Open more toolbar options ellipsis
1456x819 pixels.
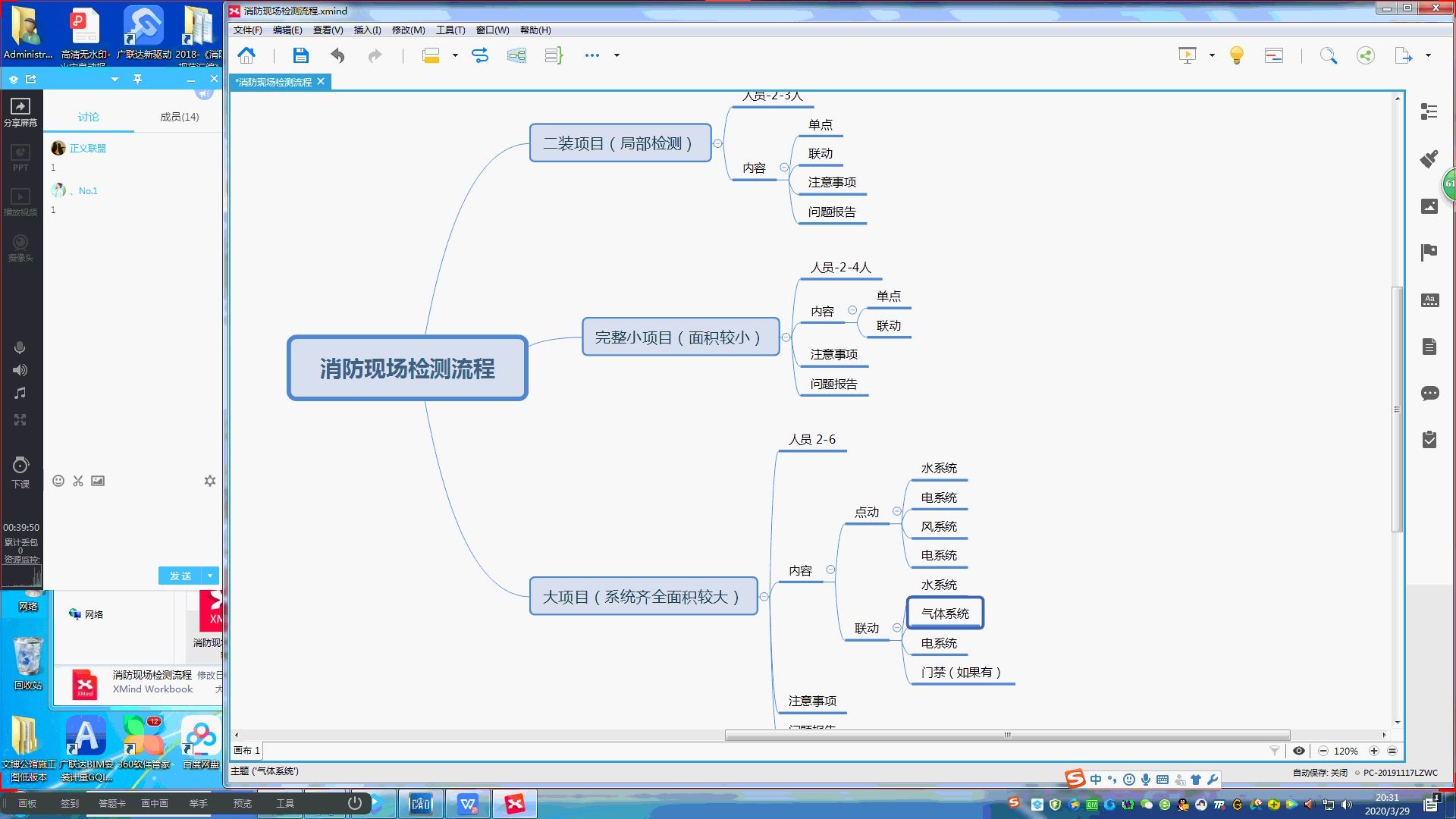click(591, 55)
